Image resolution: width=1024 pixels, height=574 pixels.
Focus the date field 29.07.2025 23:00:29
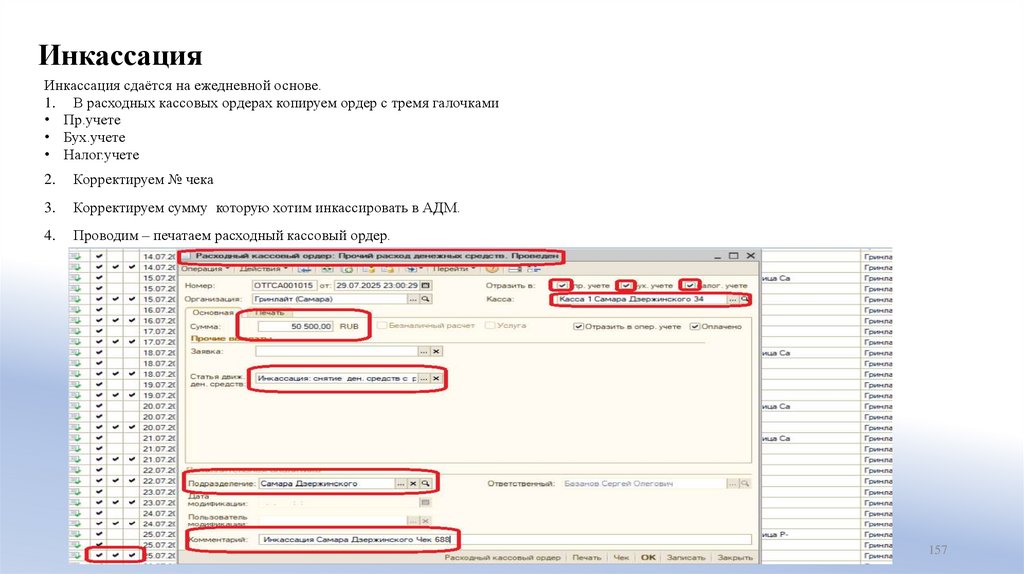click(377, 285)
